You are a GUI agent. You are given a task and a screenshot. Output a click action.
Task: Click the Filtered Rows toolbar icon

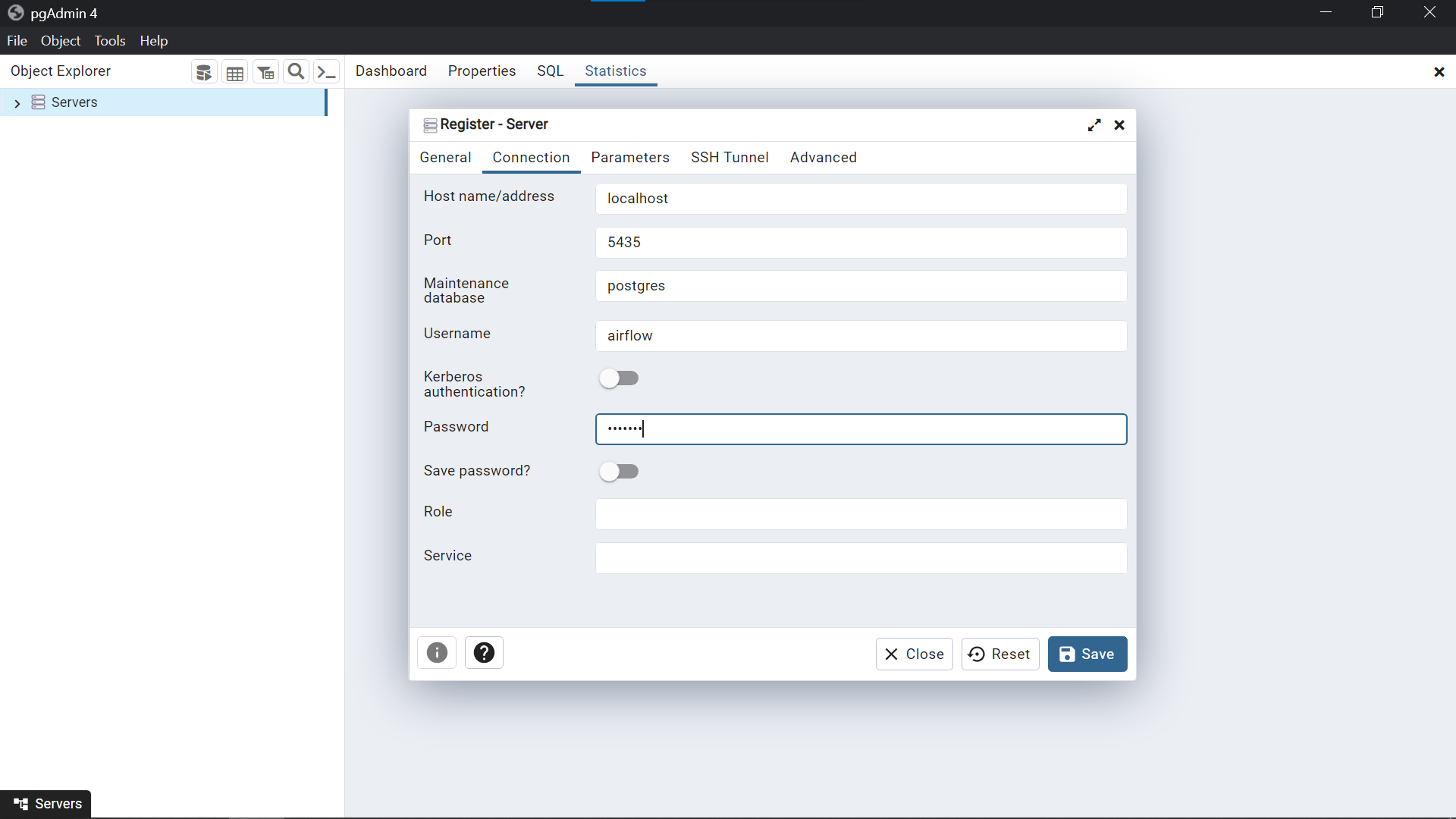pos(265,72)
